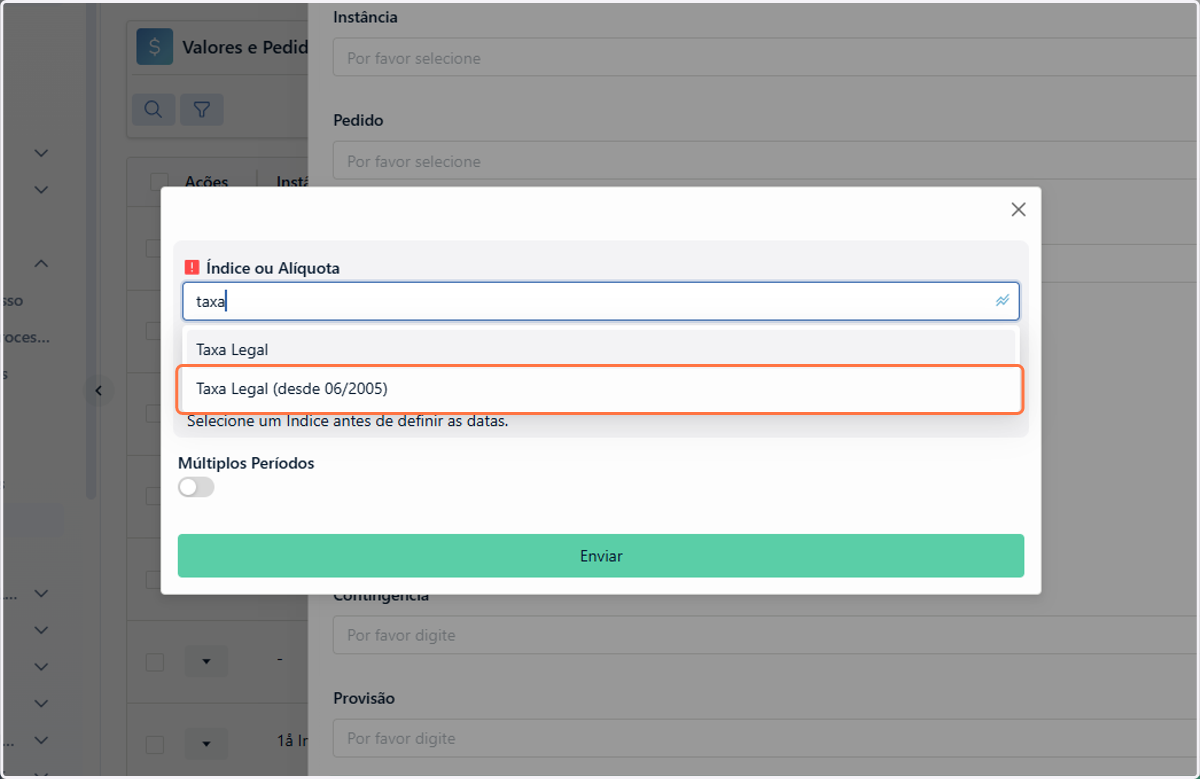The image size is (1200, 779).
Task: Choose the 'Taxa Legal' option in the list
Action: click(x=600, y=350)
